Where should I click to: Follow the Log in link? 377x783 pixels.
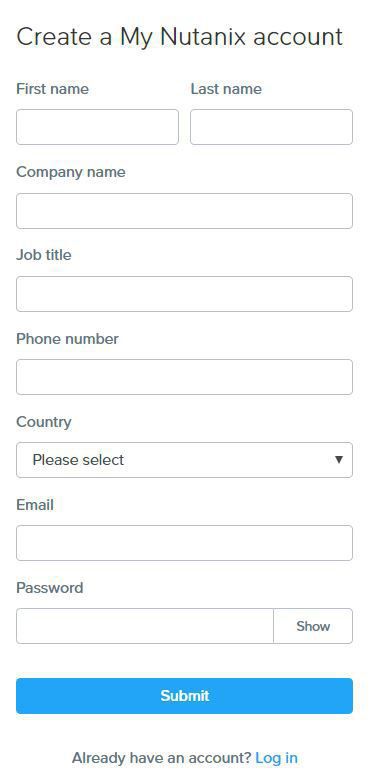(x=276, y=758)
